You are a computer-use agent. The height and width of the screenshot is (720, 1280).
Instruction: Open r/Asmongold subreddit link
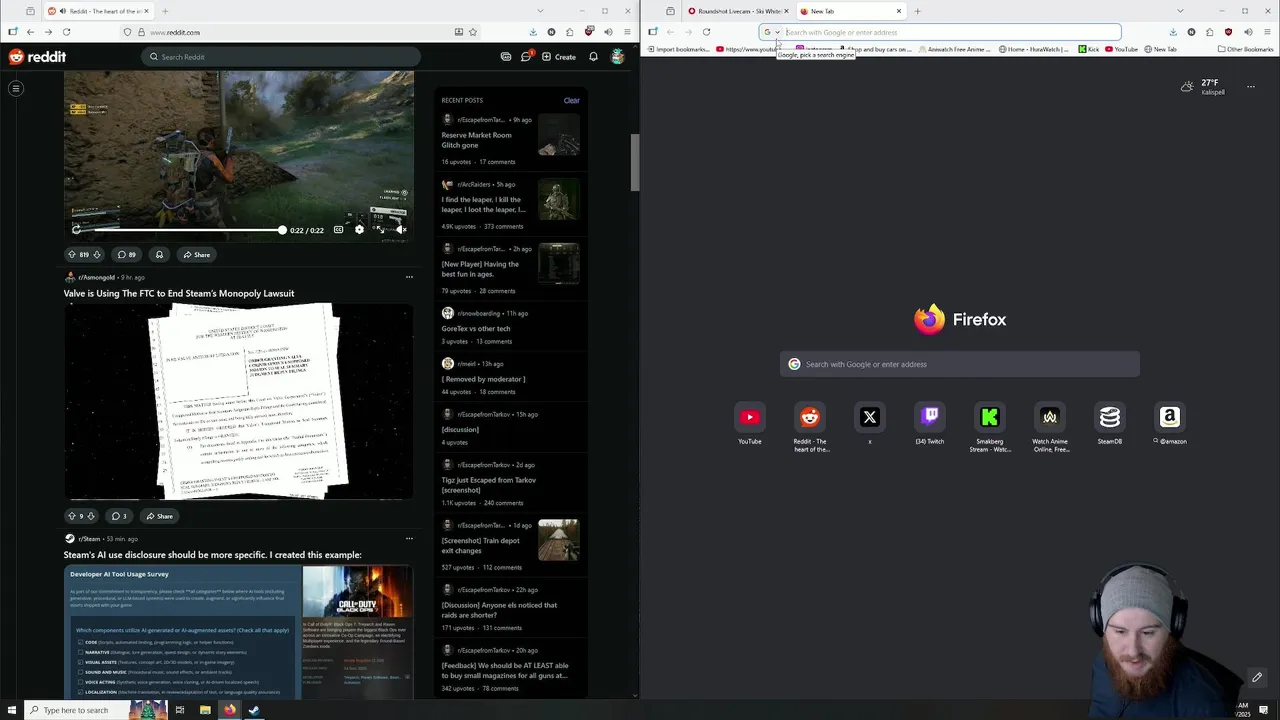click(96, 277)
